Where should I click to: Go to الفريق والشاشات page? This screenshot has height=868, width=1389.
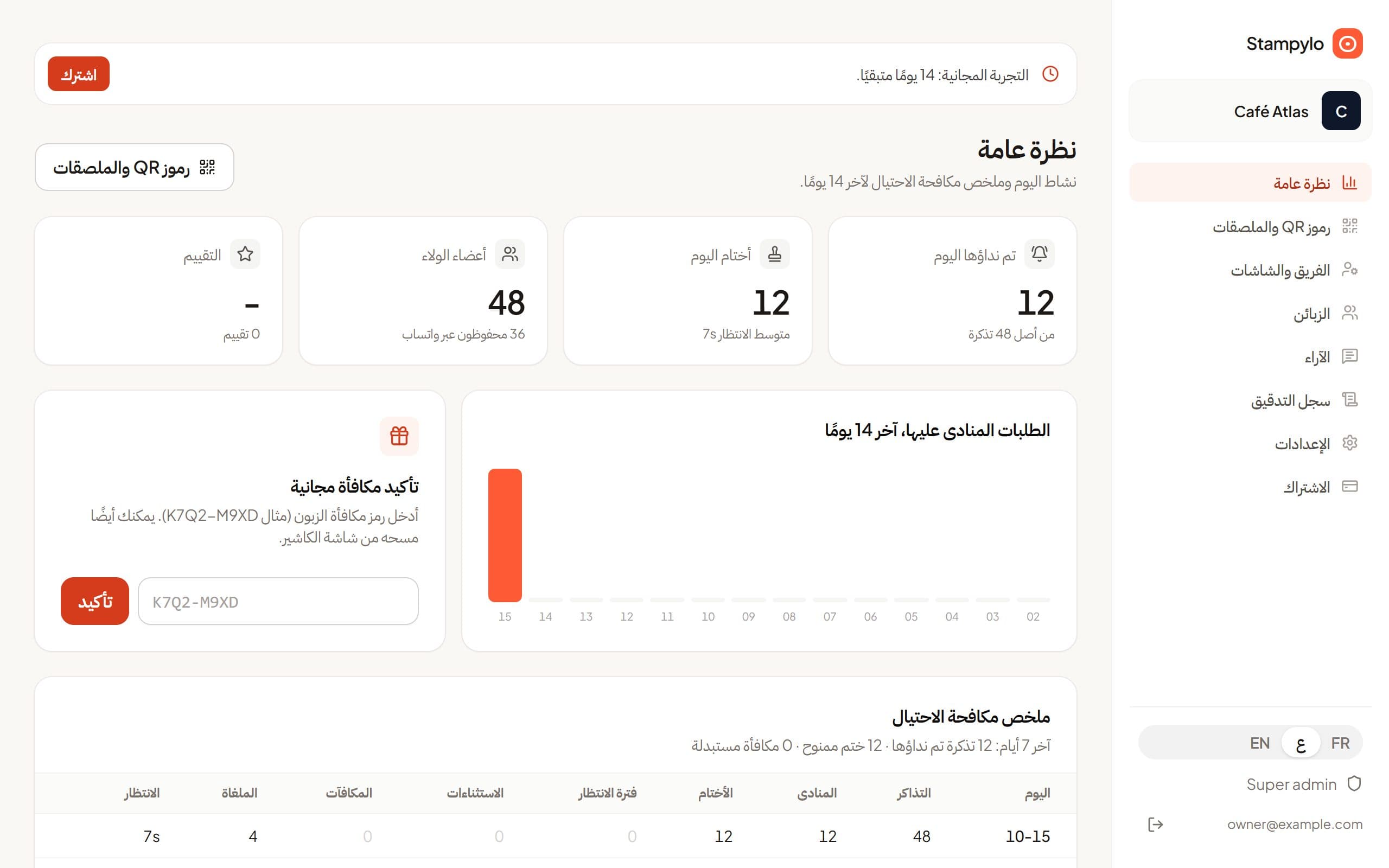[1250, 269]
